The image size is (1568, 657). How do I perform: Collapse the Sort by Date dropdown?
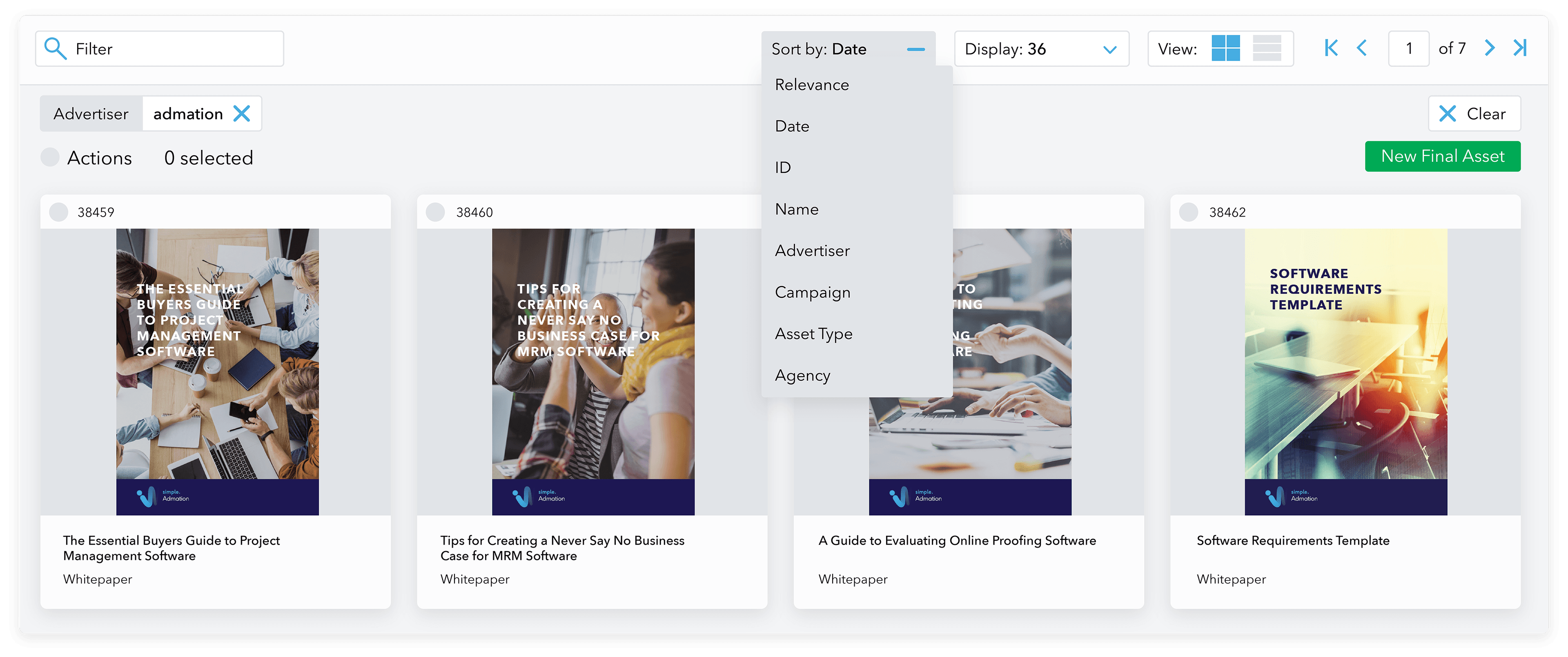point(915,49)
